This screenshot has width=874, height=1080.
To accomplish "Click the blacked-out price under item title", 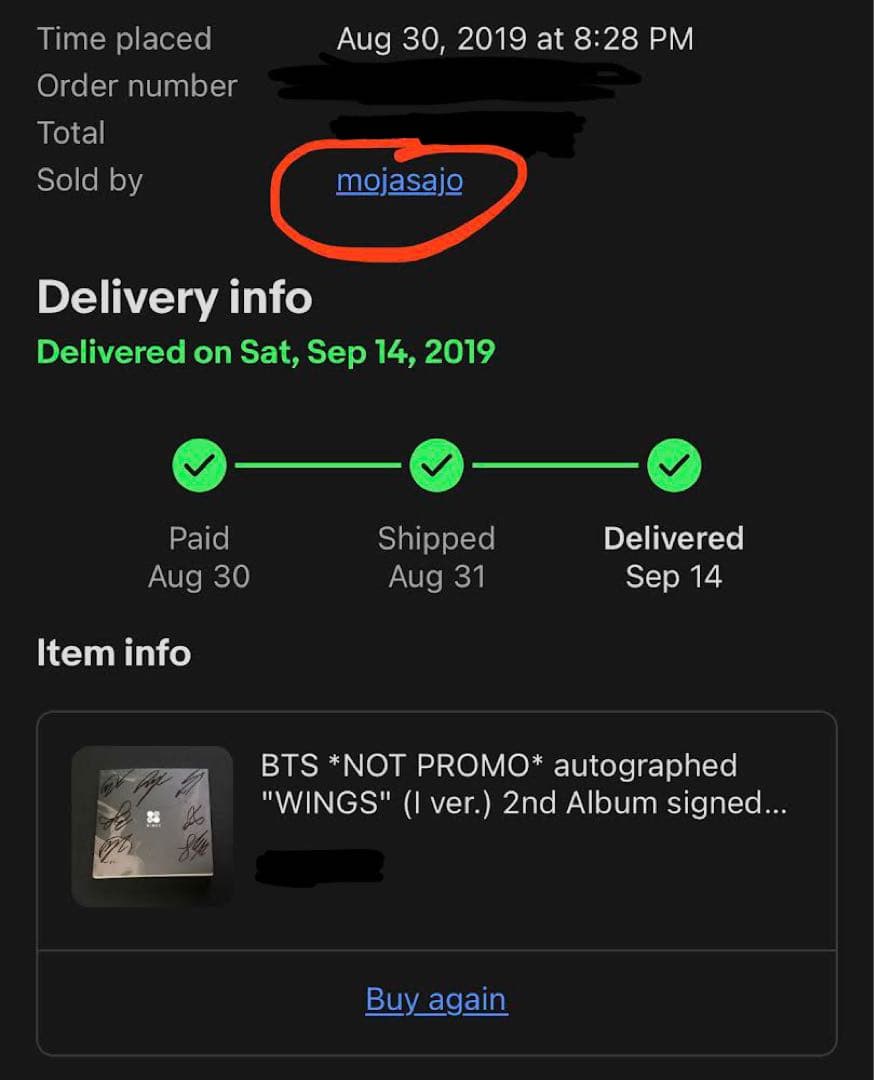I will 320,866.
